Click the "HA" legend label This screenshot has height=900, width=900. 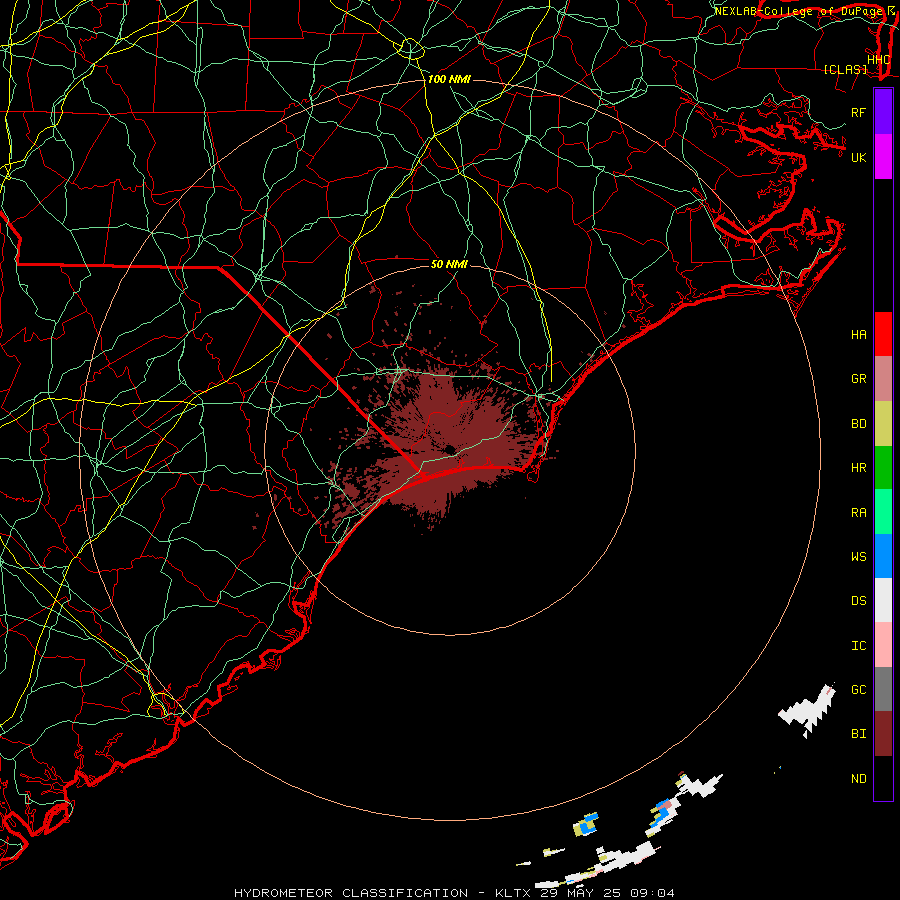pyautogui.click(x=858, y=335)
